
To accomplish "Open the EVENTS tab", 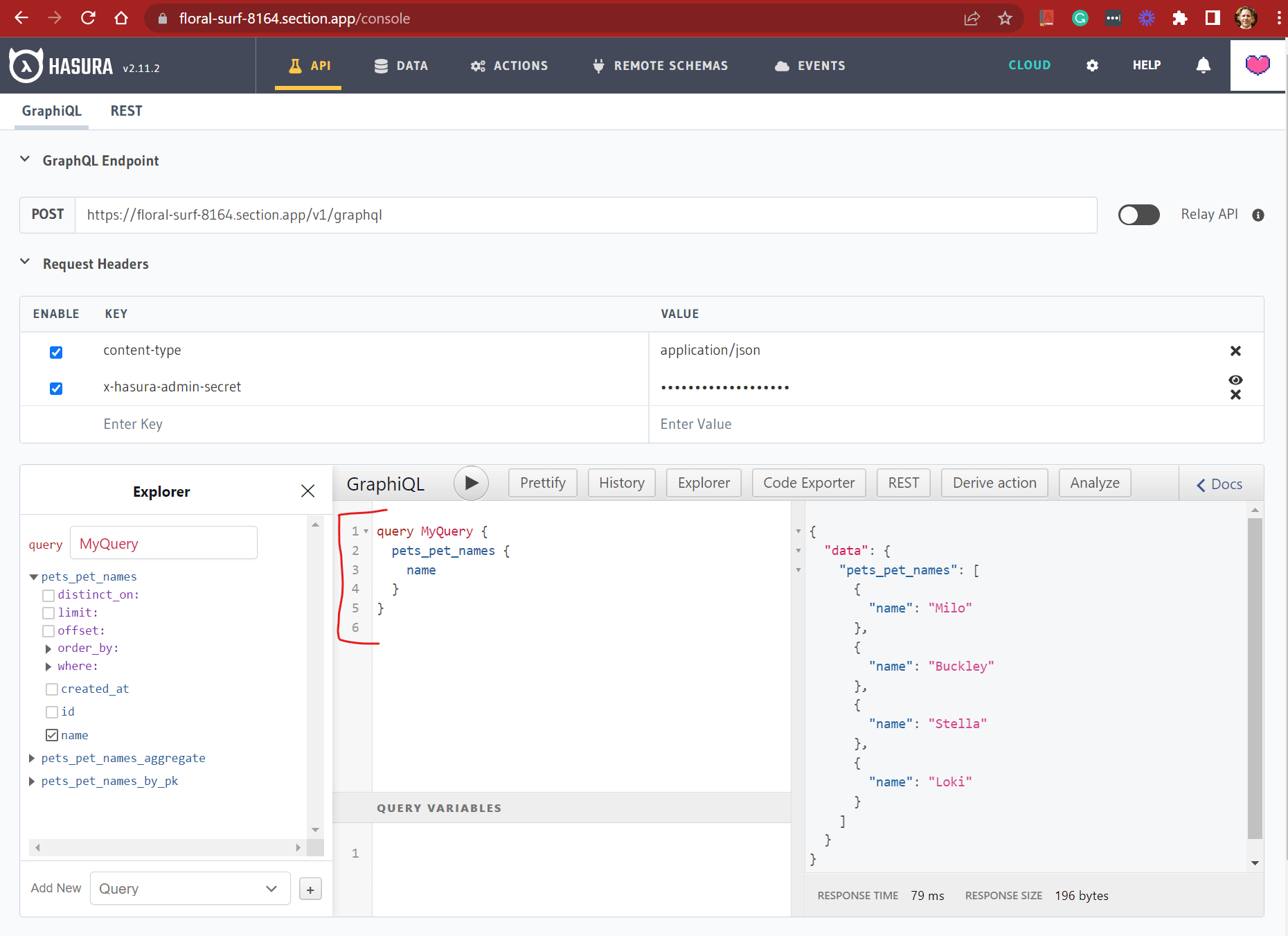I will click(810, 66).
